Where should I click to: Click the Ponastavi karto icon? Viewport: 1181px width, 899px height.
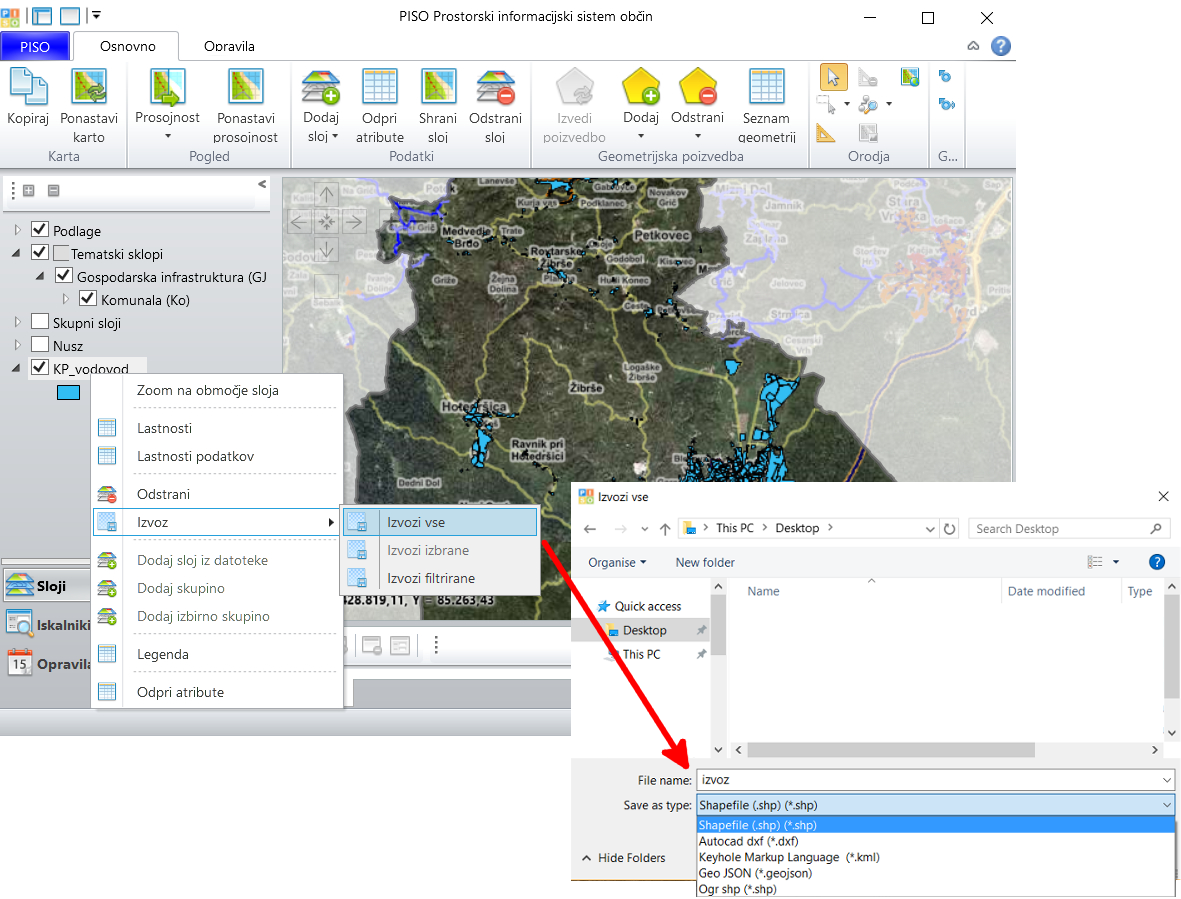(88, 87)
